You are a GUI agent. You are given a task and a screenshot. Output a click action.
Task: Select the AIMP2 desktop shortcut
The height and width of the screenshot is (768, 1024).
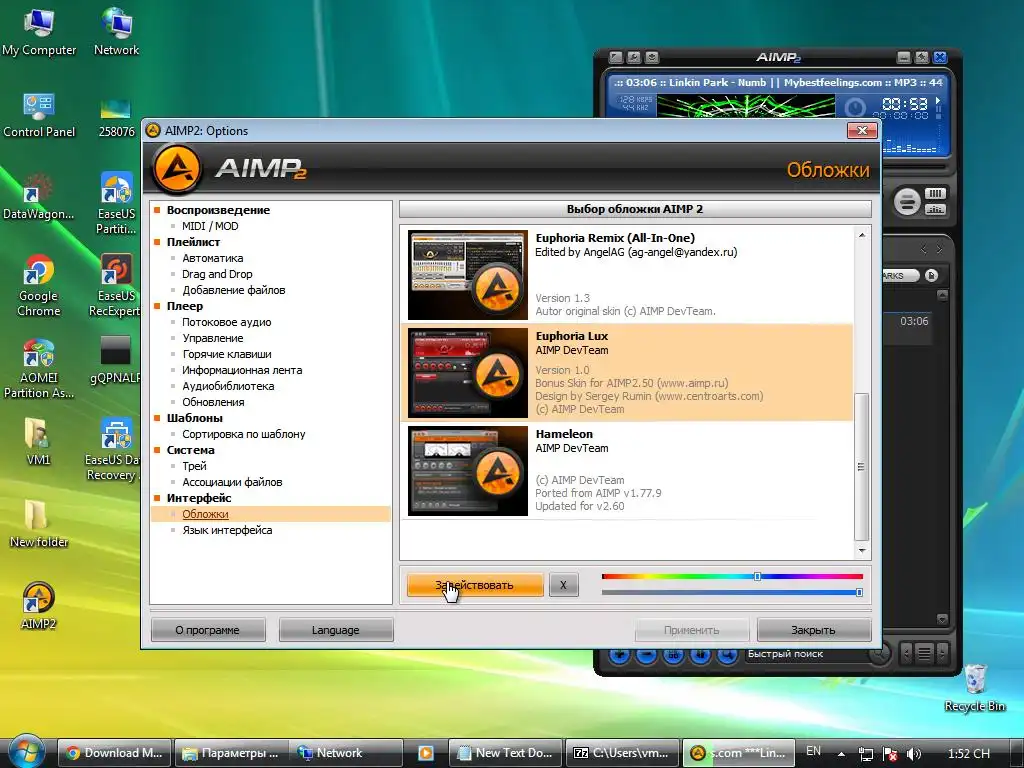click(39, 606)
